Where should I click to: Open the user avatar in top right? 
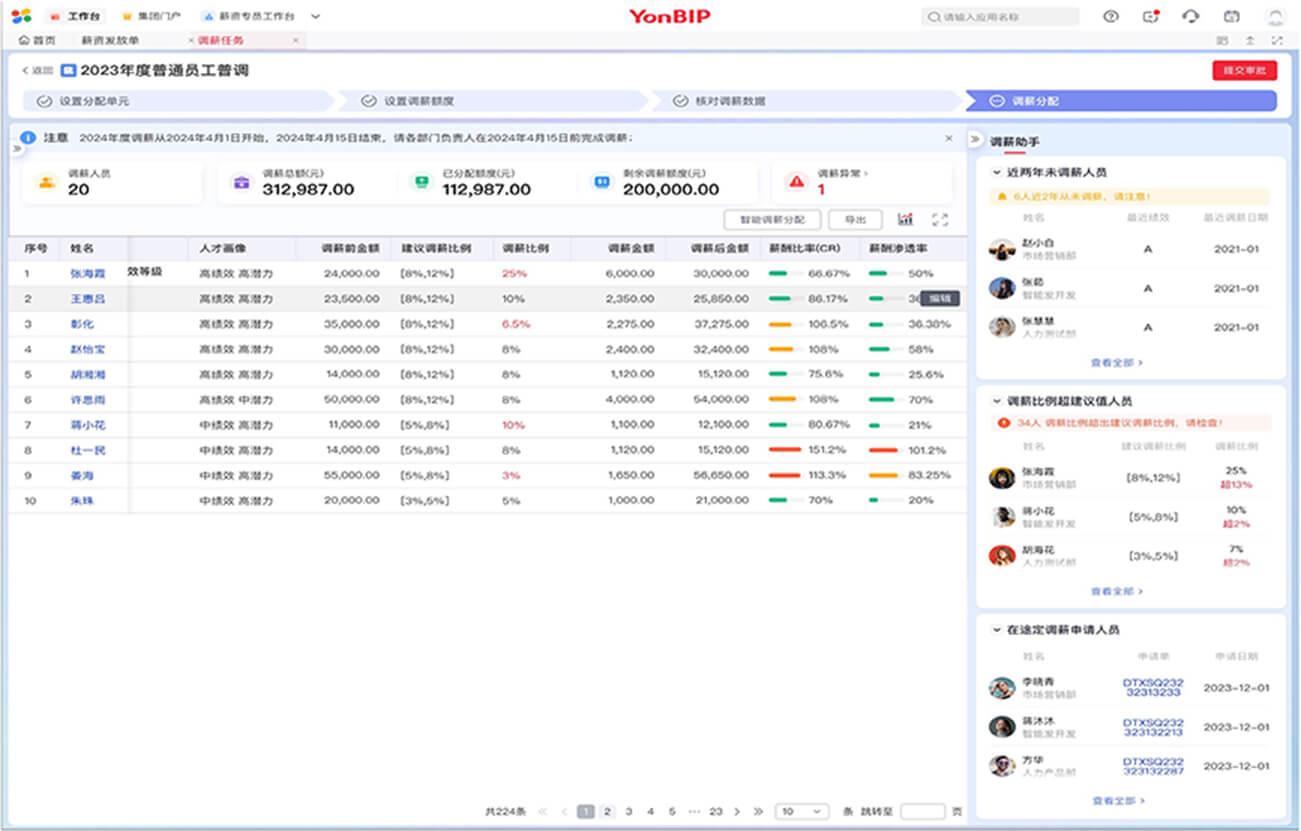(1274, 17)
